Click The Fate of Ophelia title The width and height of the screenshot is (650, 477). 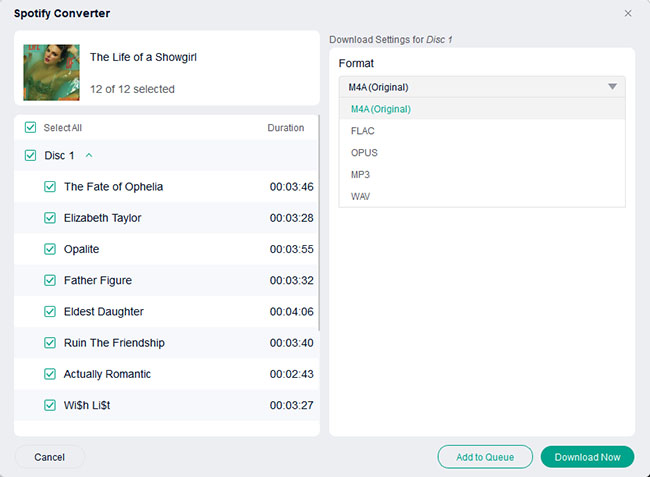pyautogui.click(x=113, y=186)
